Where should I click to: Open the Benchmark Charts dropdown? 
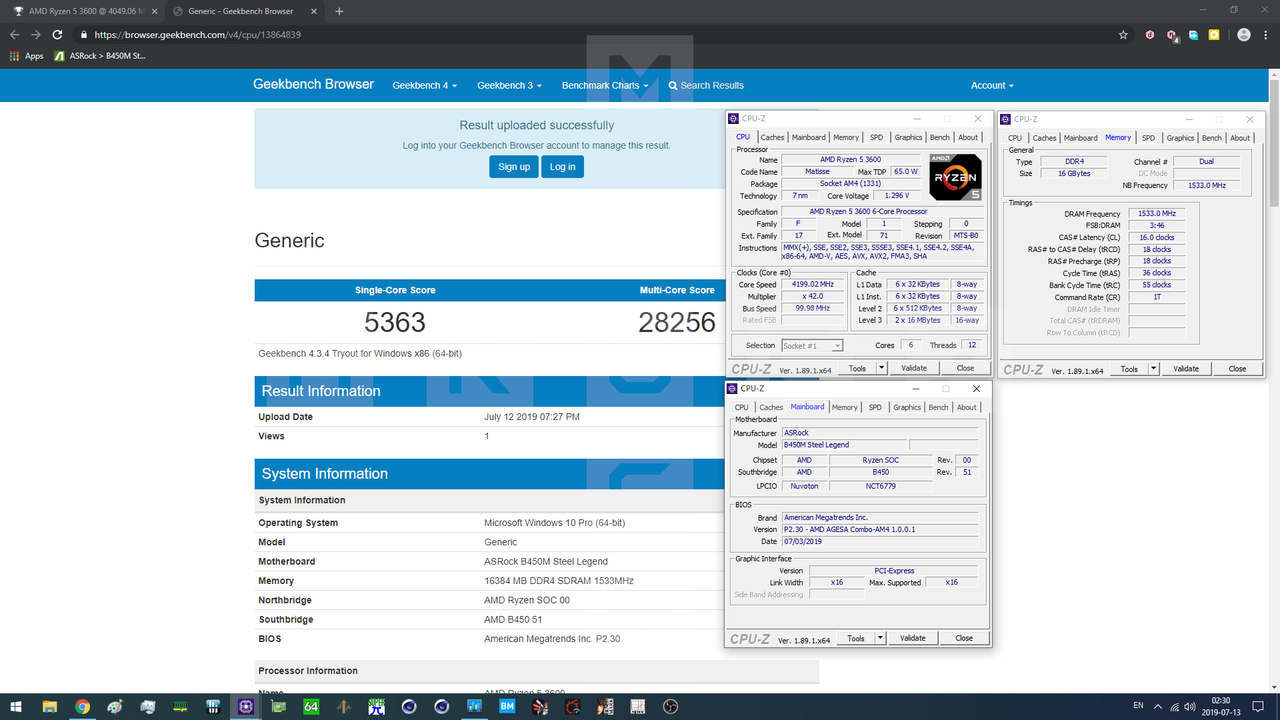tap(604, 86)
